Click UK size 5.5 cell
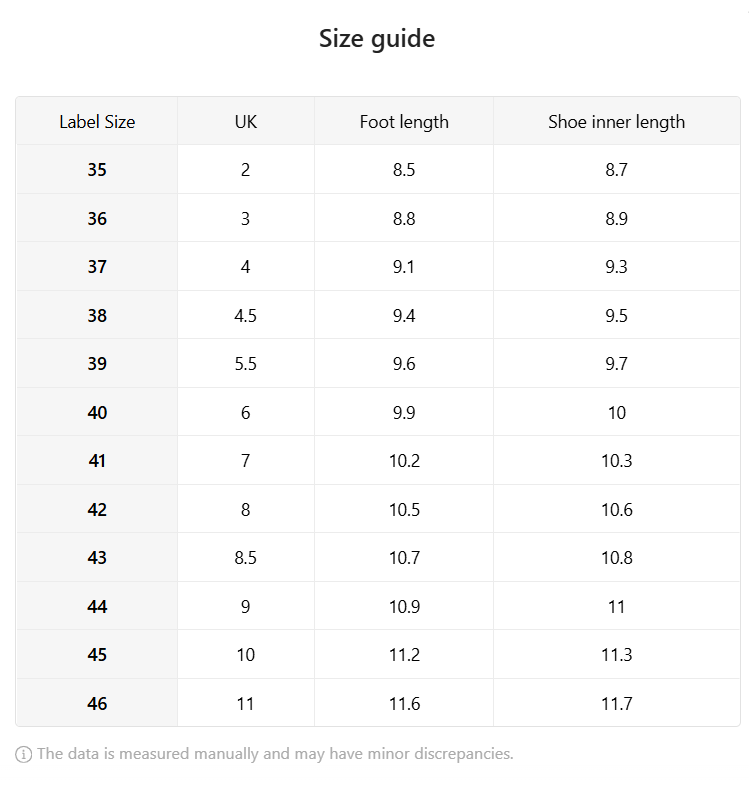This screenshot has width=749, height=787. pos(245,363)
